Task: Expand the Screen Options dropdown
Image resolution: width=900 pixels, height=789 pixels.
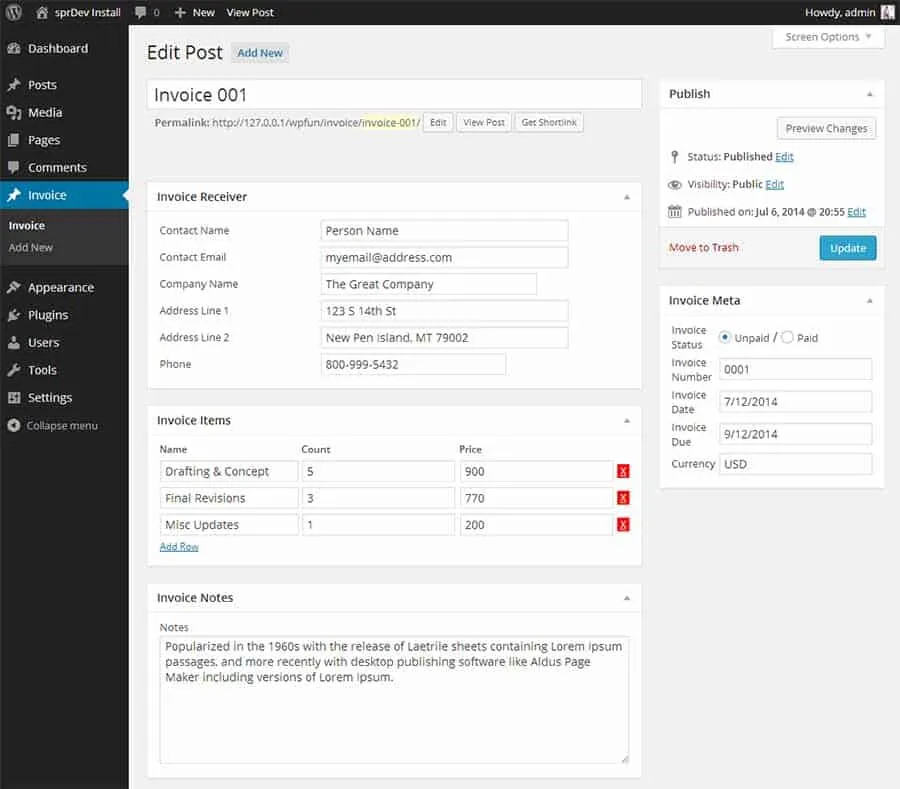Action: tap(828, 37)
